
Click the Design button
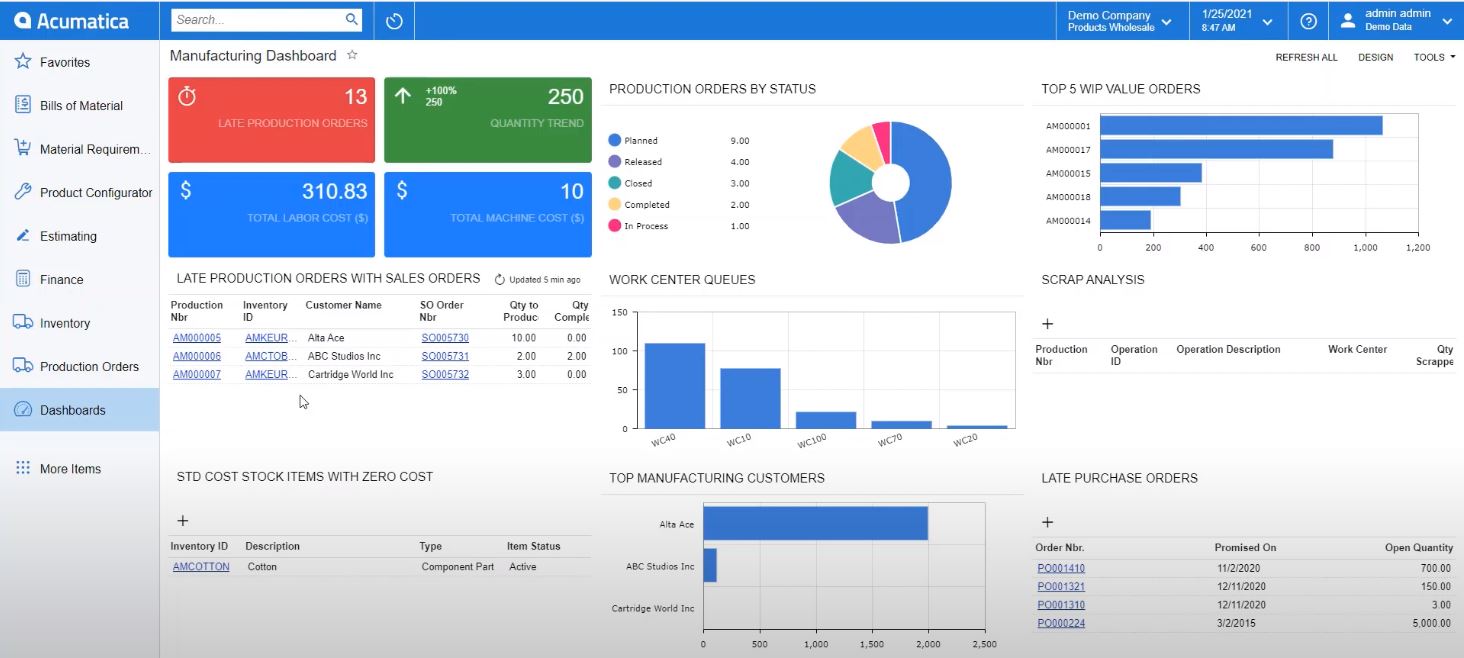[1375, 57]
